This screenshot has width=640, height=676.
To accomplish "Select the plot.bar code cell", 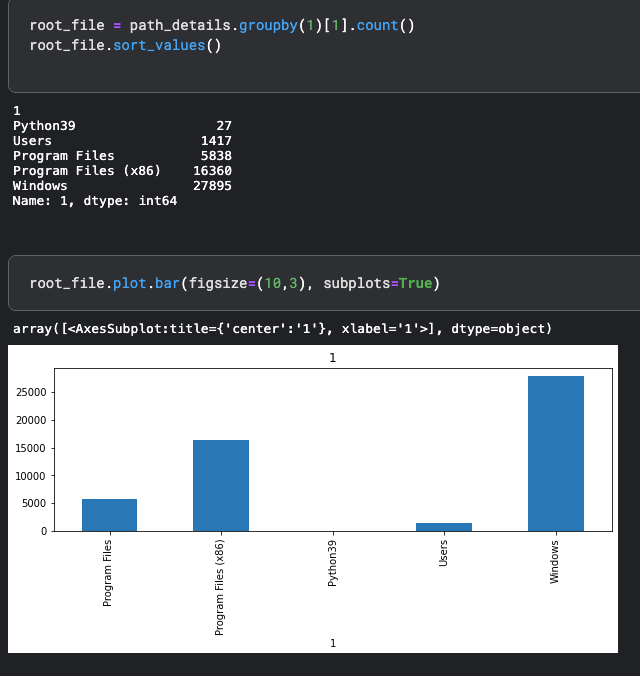I will 324,283.
